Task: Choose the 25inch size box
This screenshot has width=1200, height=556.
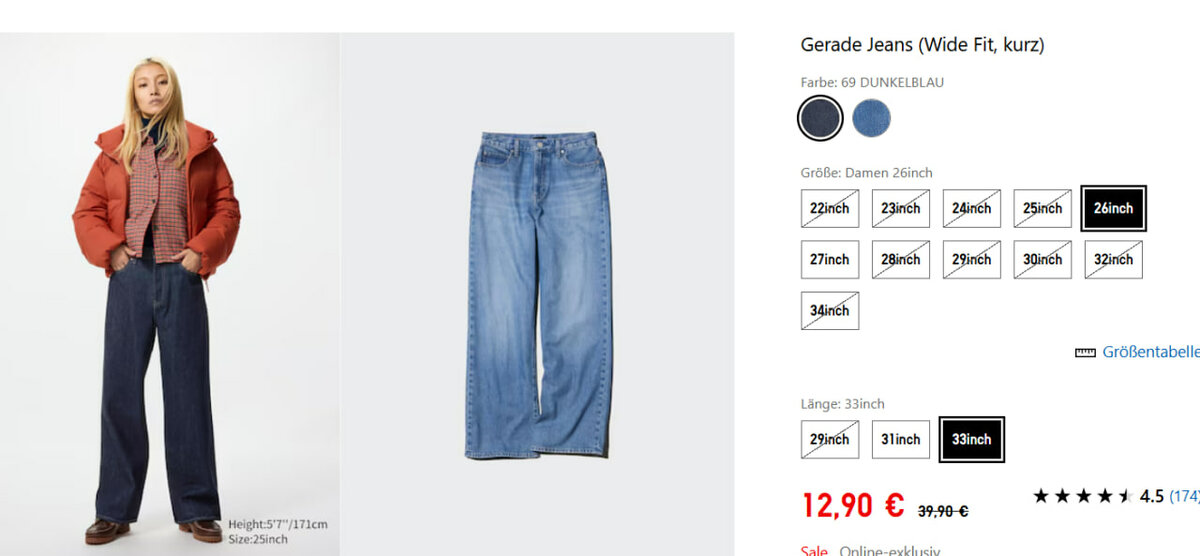Action: pyautogui.click(x=1043, y=208)
